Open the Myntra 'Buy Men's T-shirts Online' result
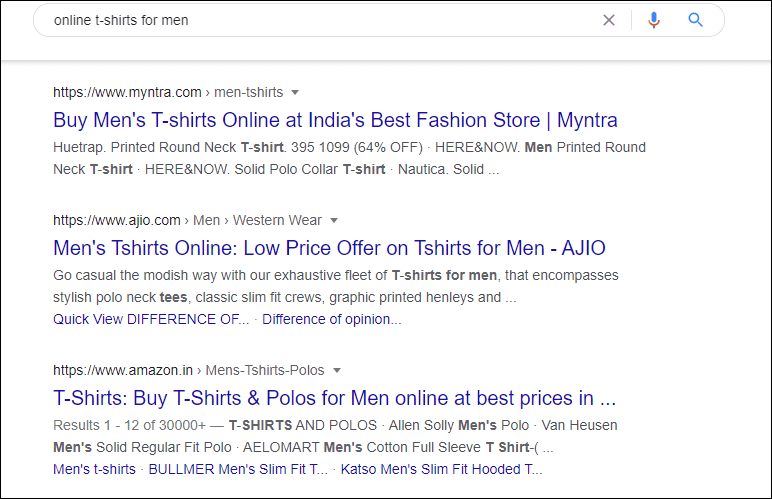The height and width of the screenshot is (499, 772). [335, 120]
